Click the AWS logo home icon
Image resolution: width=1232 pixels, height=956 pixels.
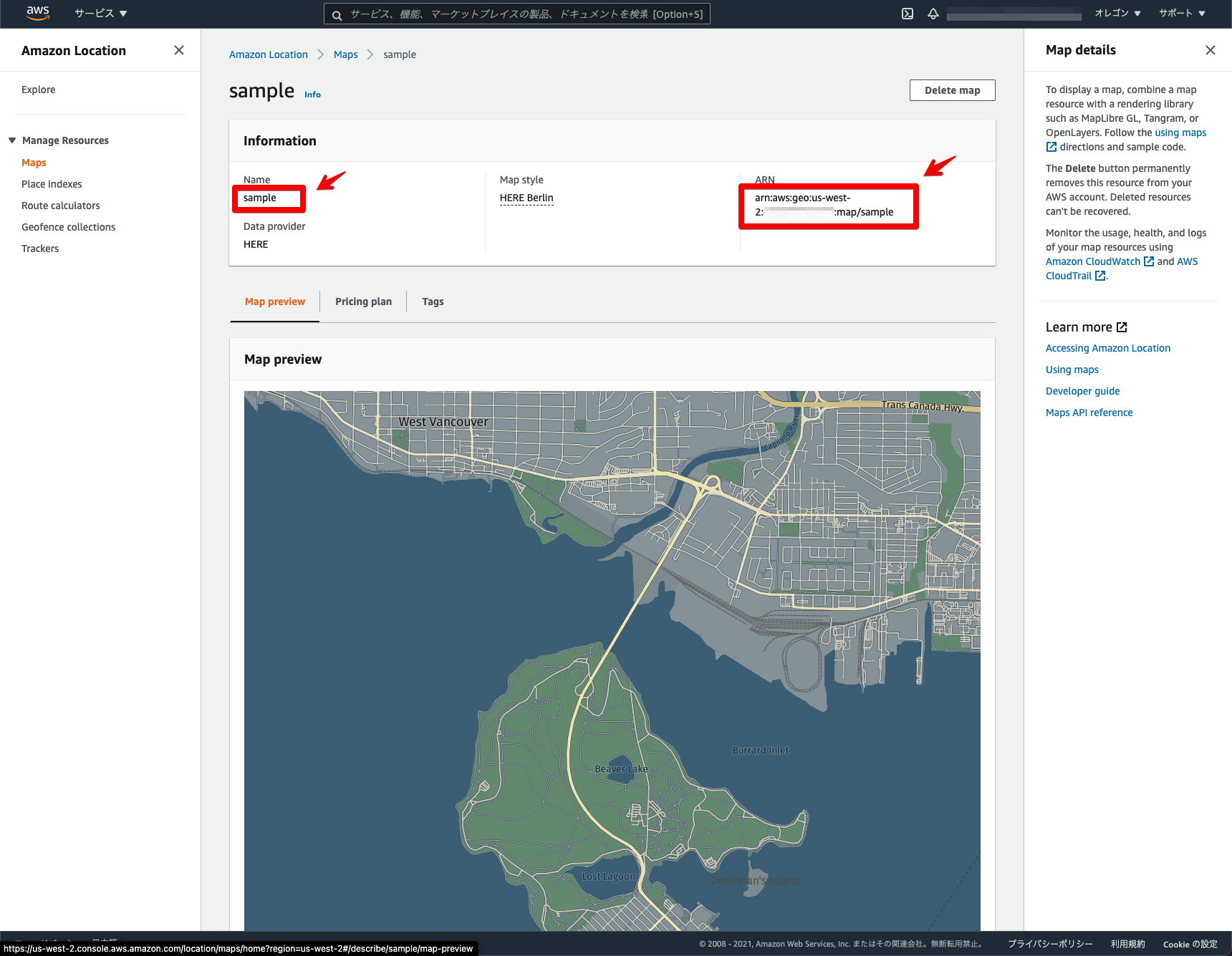(x=37, y=13)
